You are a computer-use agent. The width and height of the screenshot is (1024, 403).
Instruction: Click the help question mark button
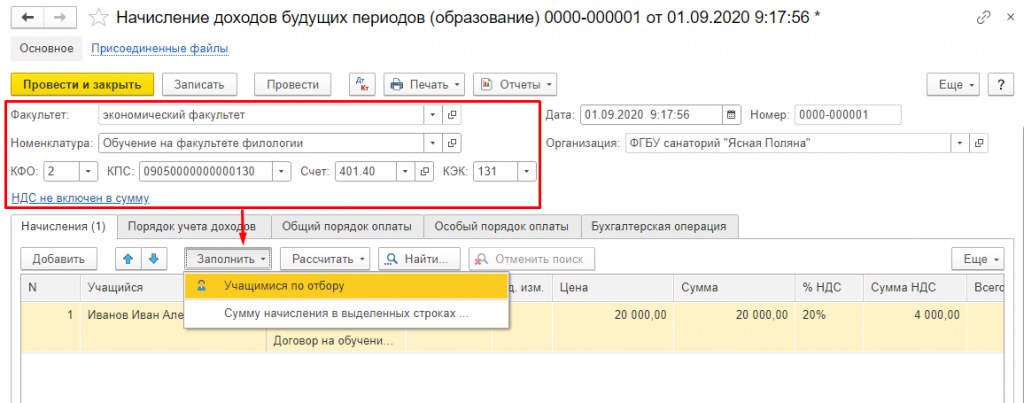[x=1000, y=84]
